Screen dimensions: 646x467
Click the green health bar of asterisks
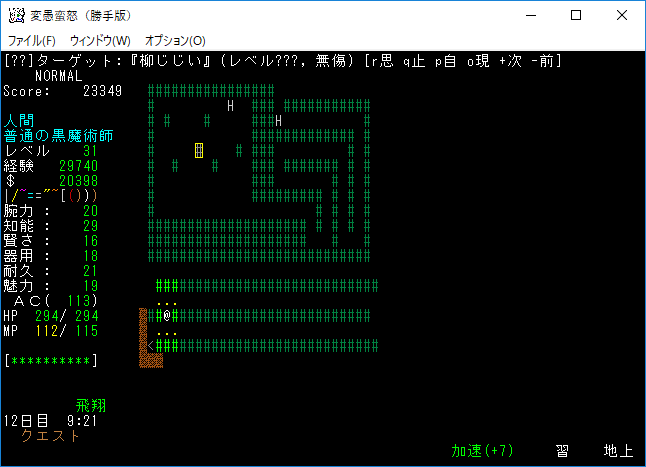(x=50, y=360)
